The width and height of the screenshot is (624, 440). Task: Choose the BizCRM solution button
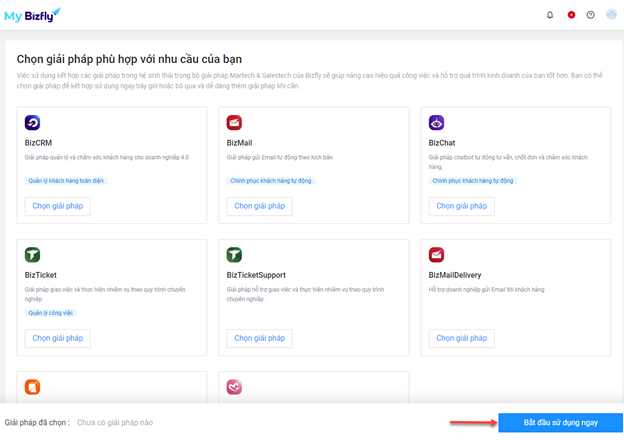58,206
